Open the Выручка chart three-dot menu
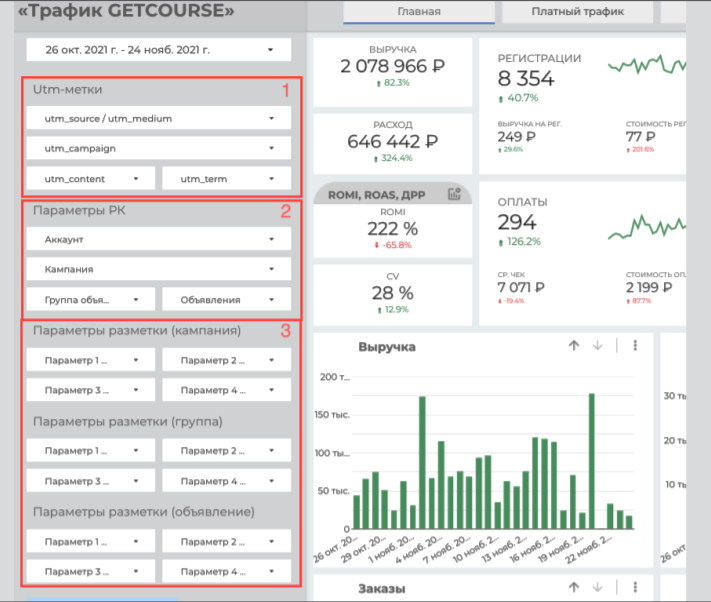The width and height of the screenshot is (711, 602). 635,345
